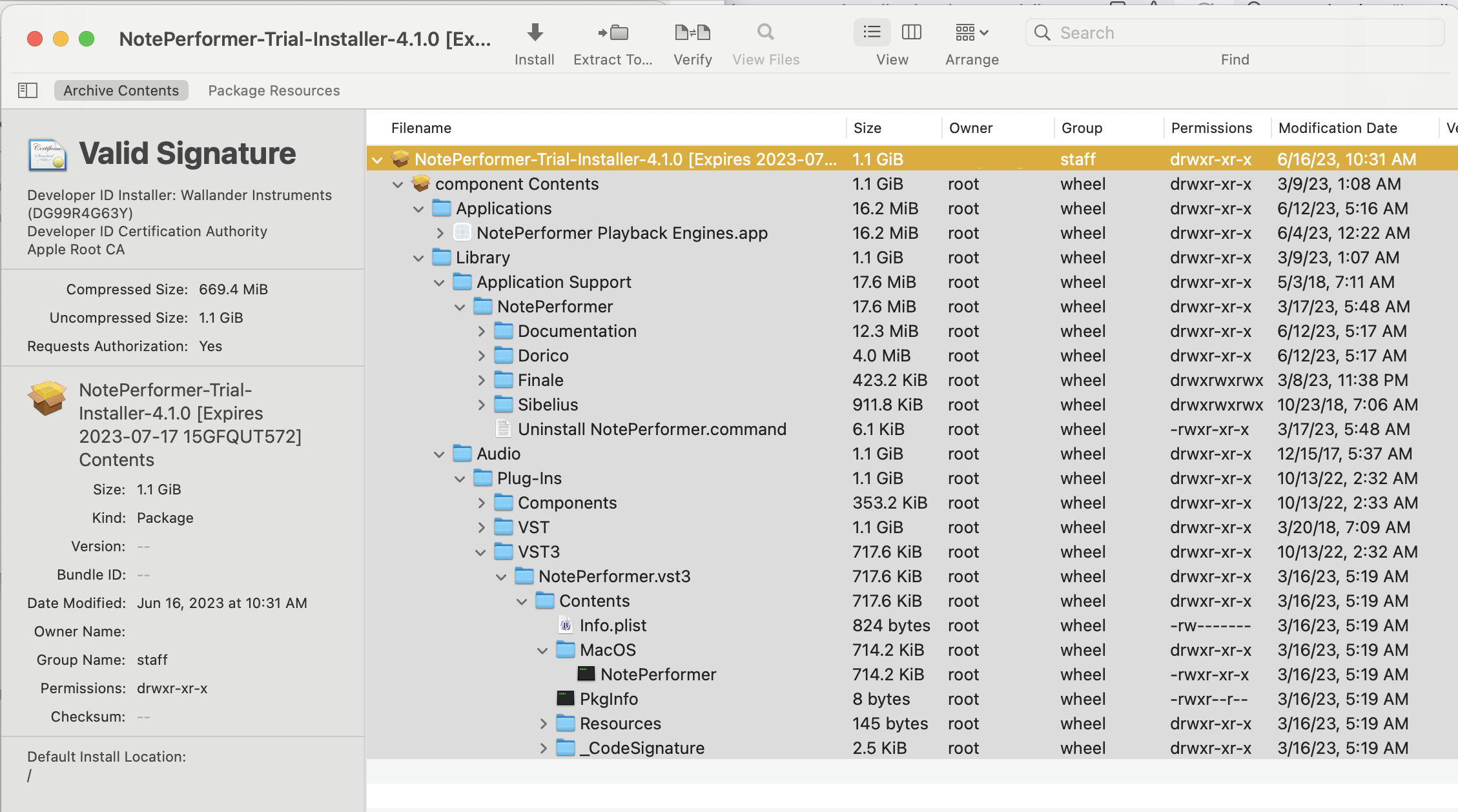This screenshot has height=812, width=1458.
Task: Collapse the VST3 folder
Action: coord(480,553)
